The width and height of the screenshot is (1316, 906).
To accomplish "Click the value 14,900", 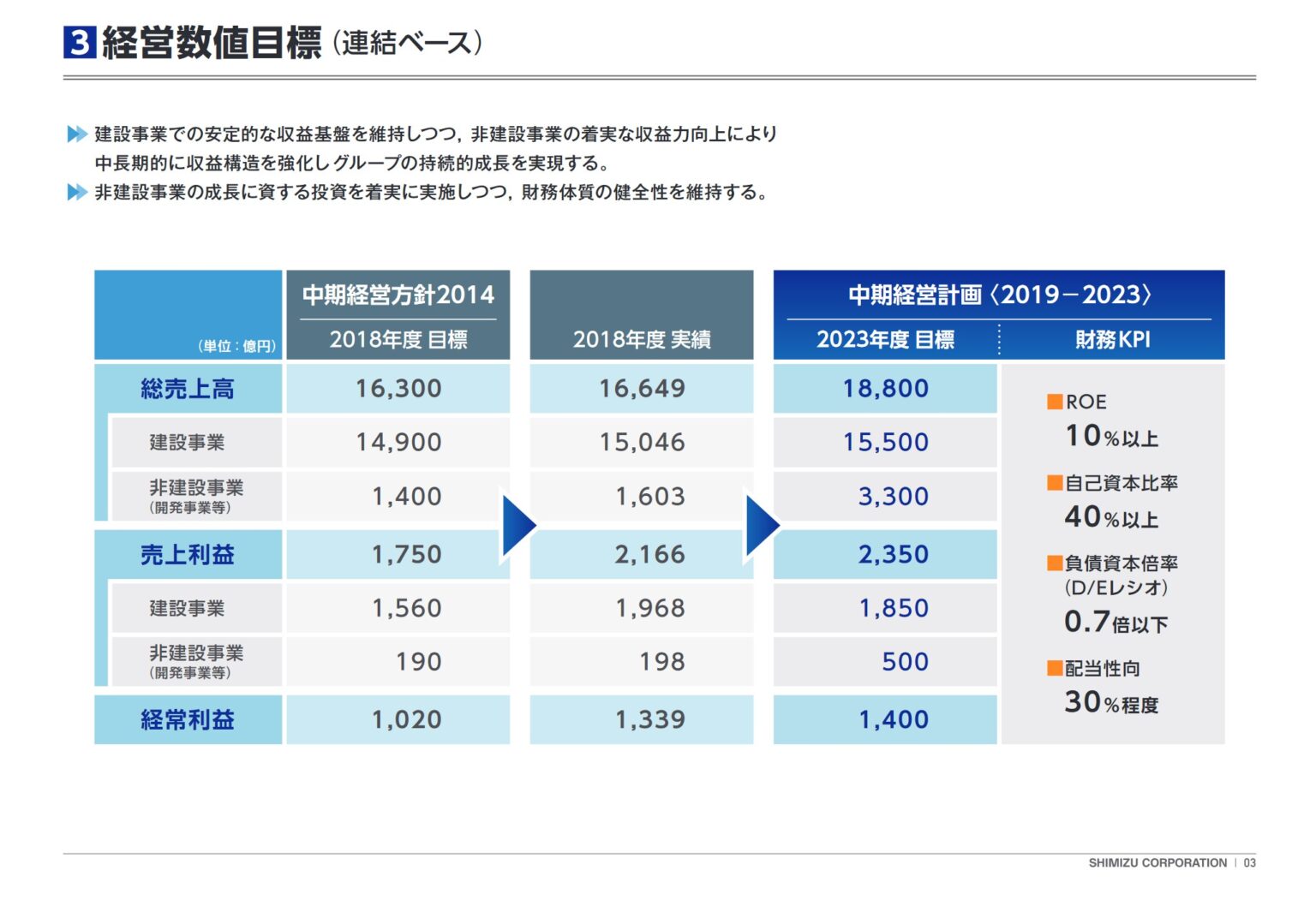I will [x=398, y=443].
